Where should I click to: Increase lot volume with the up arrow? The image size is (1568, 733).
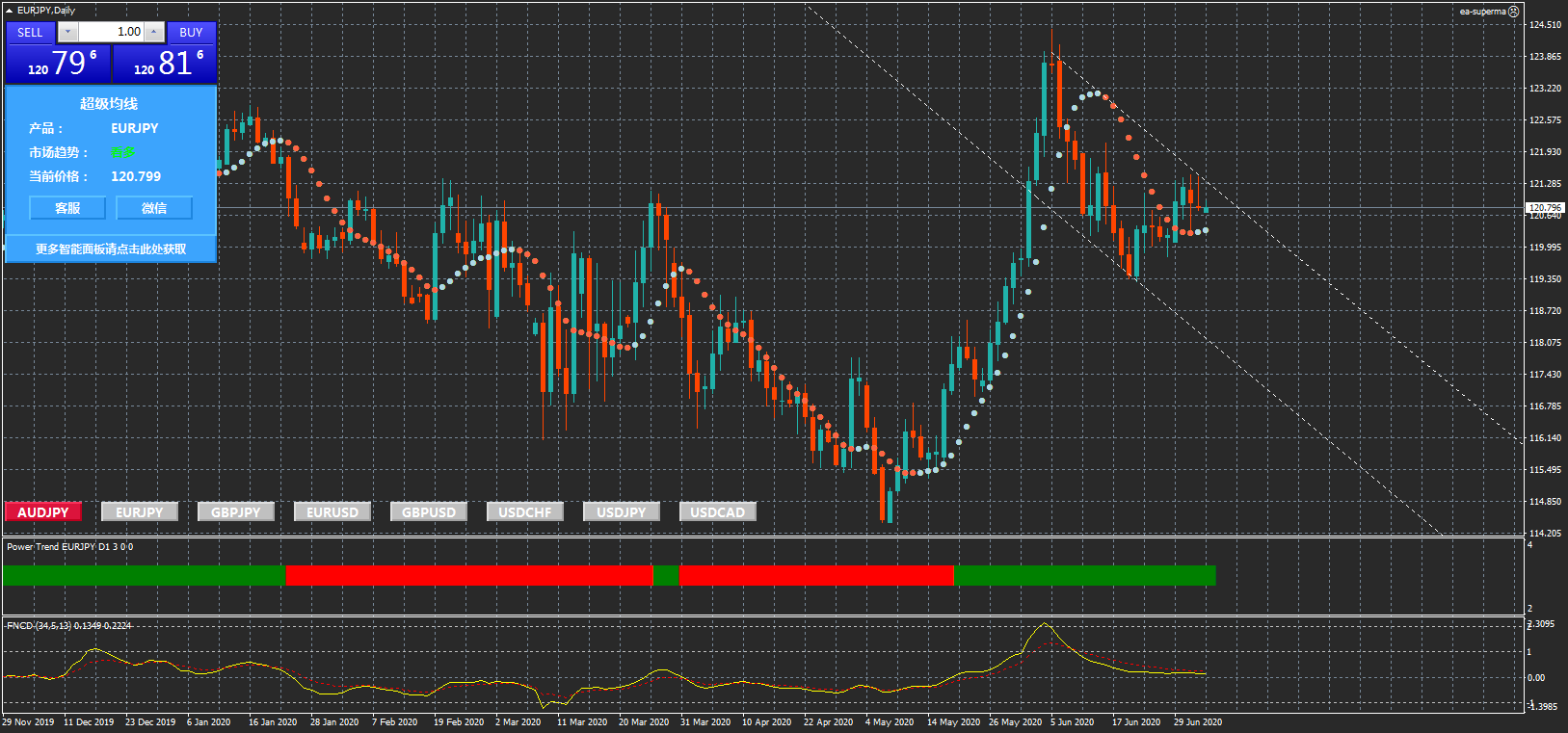tap(154, 32)
